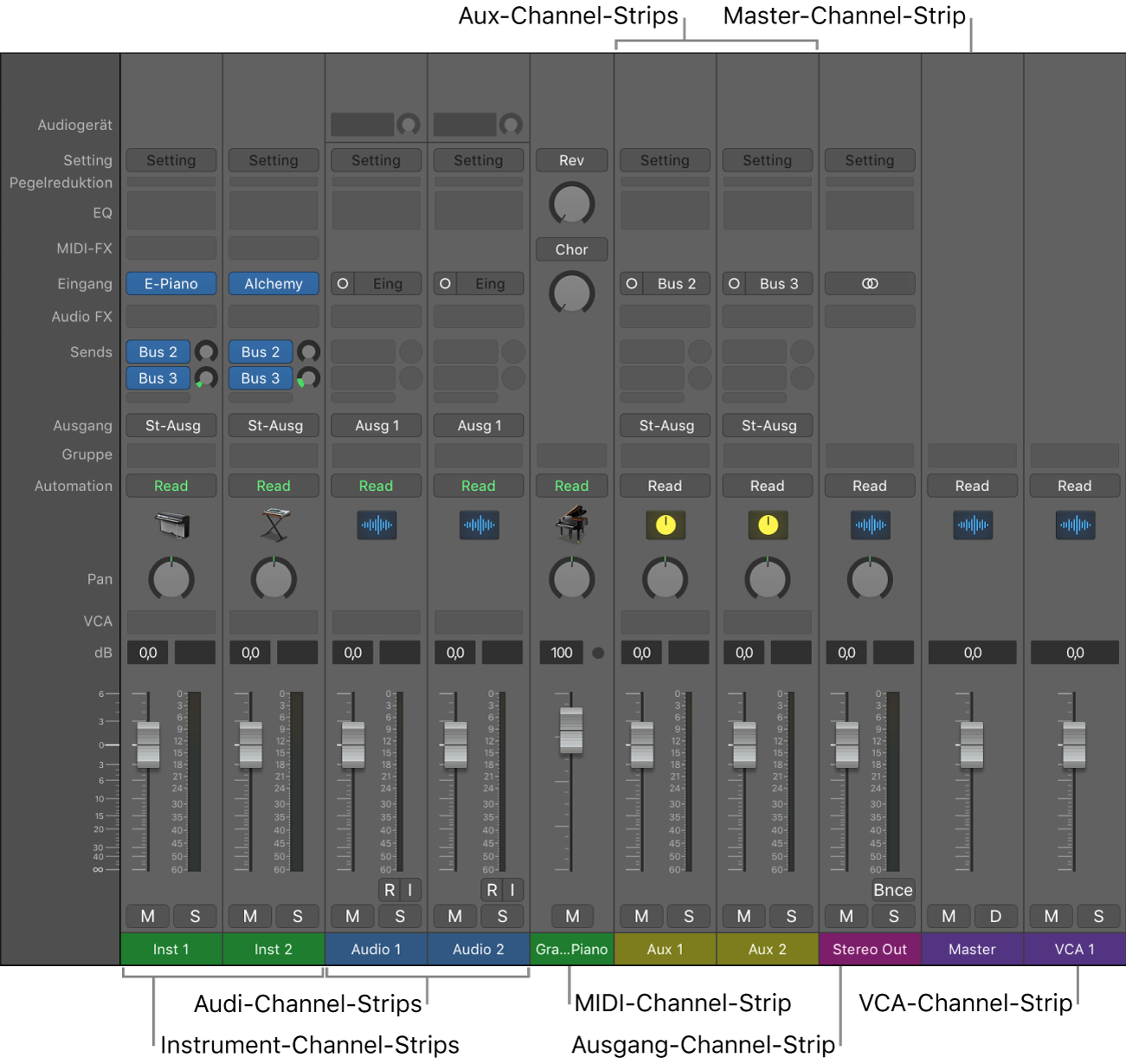Viewport: 1126px width, 1064px height.
Task: Click the Gra...Piano volume fader
Action: click(571, 730)
